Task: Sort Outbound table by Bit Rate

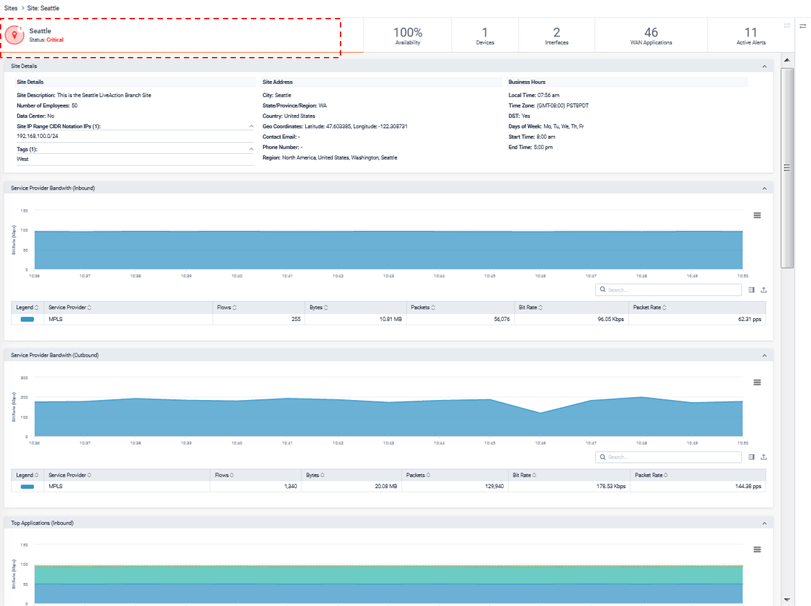Action: [524, 475]
